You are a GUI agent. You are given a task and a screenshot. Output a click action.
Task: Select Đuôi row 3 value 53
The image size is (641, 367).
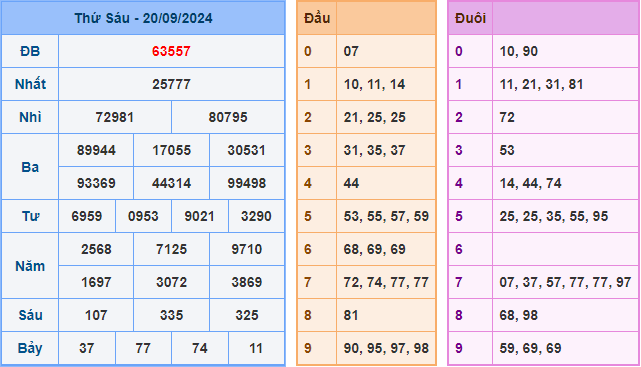pos(507,150)
